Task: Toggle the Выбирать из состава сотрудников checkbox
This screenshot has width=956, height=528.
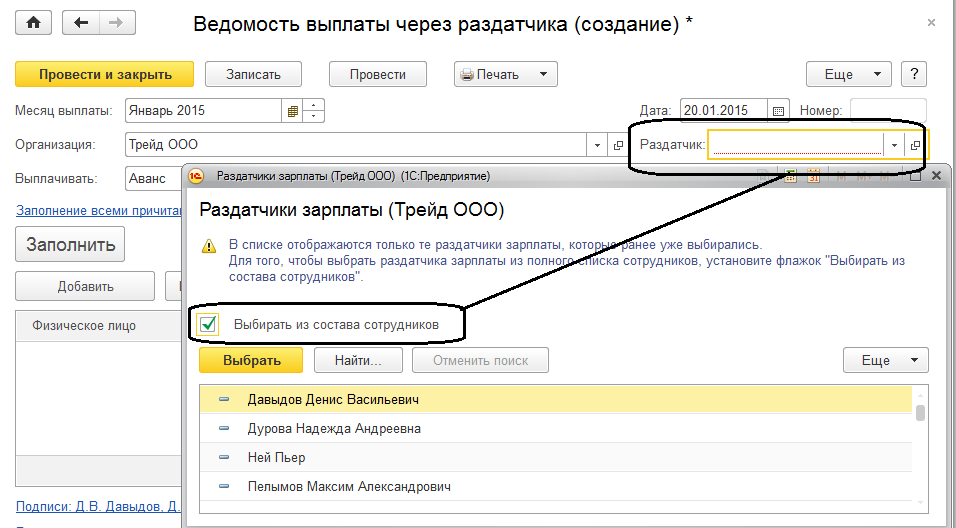Action: 209,324
